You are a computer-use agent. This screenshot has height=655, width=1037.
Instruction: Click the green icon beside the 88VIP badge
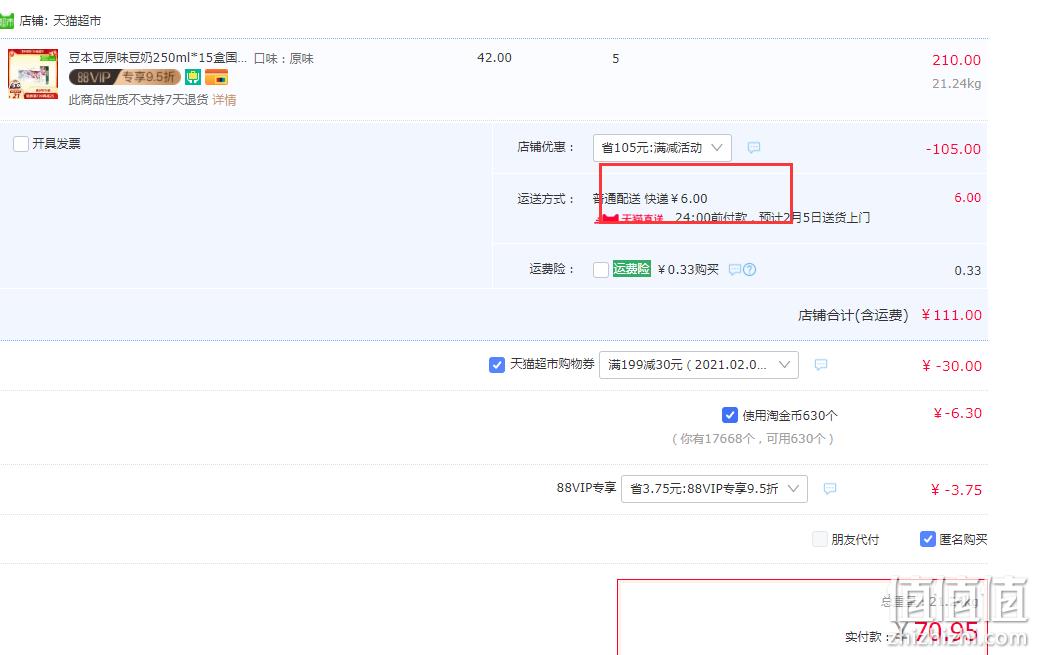pyautogui.click(x=192, y=77)
